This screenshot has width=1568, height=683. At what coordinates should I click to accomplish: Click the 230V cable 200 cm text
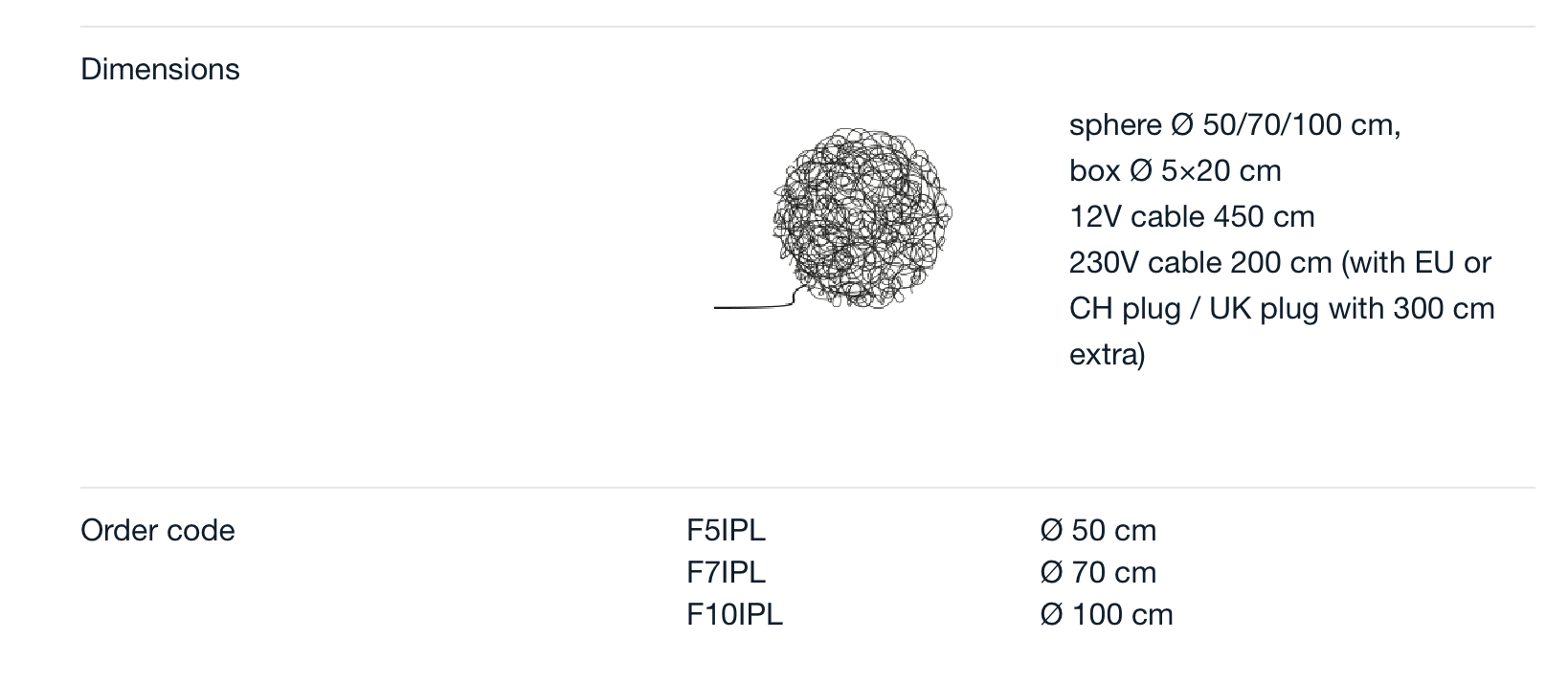(x=1200, y=262)
